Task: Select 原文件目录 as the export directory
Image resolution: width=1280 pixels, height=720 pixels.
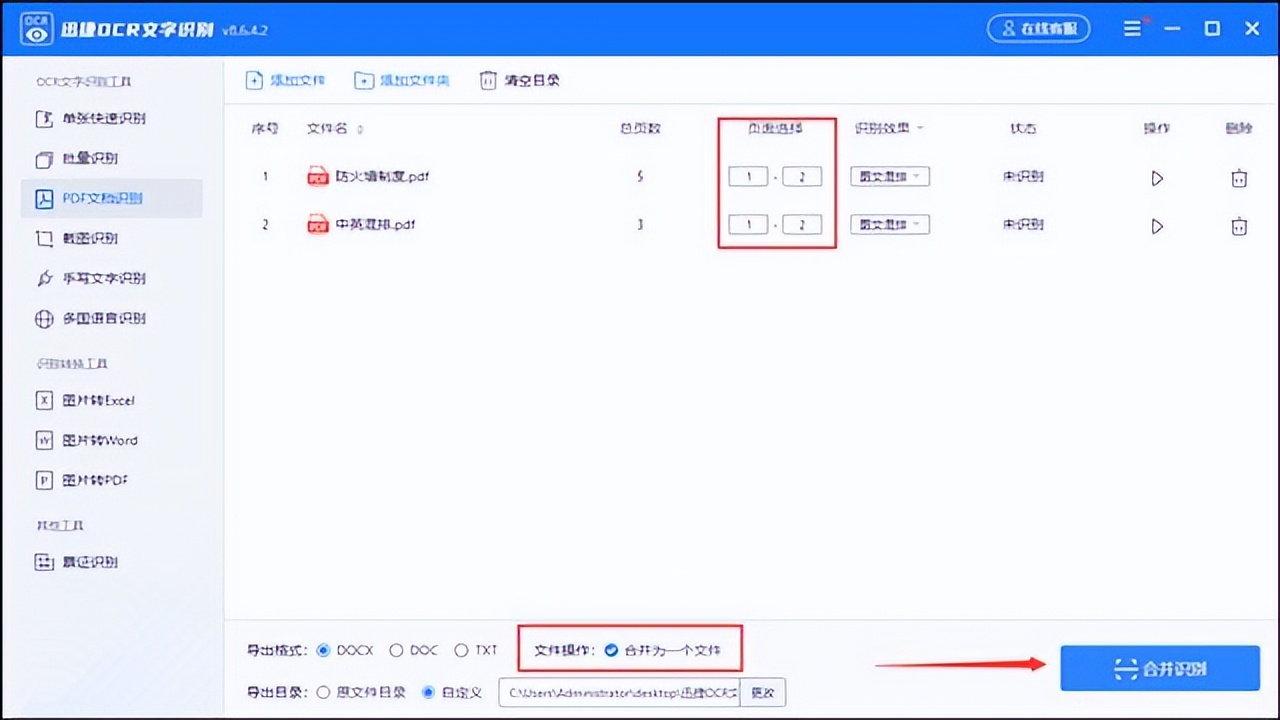Action: click(x=324, y=691)
